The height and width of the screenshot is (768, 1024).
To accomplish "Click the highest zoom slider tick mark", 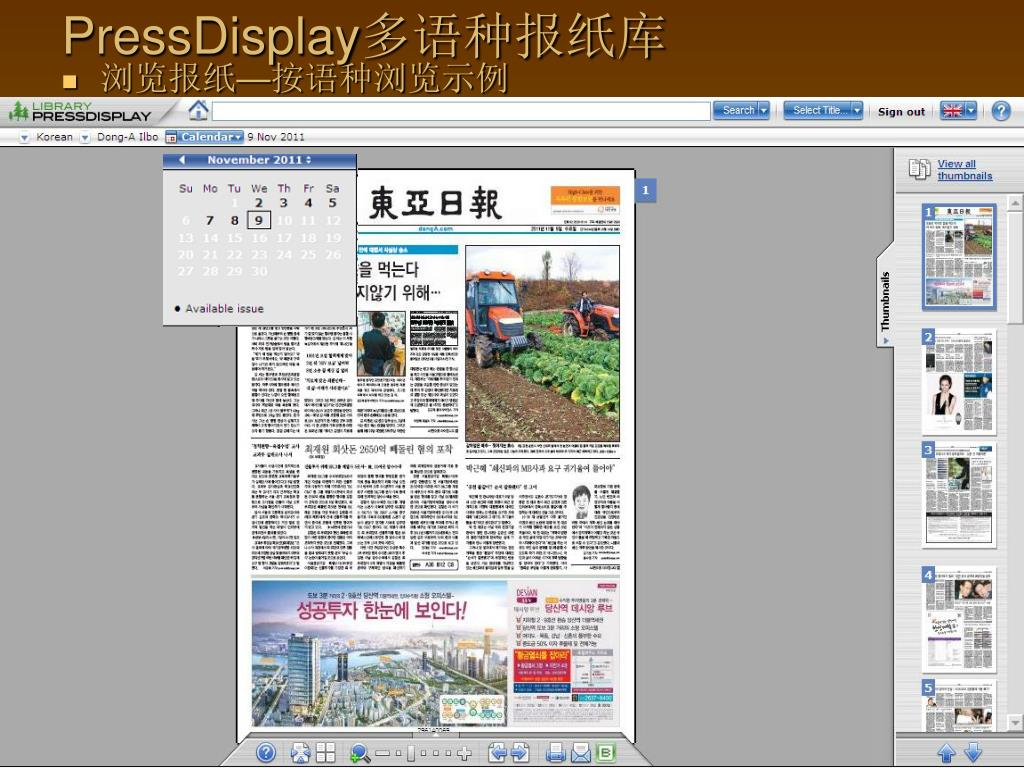I will (448, 754).
